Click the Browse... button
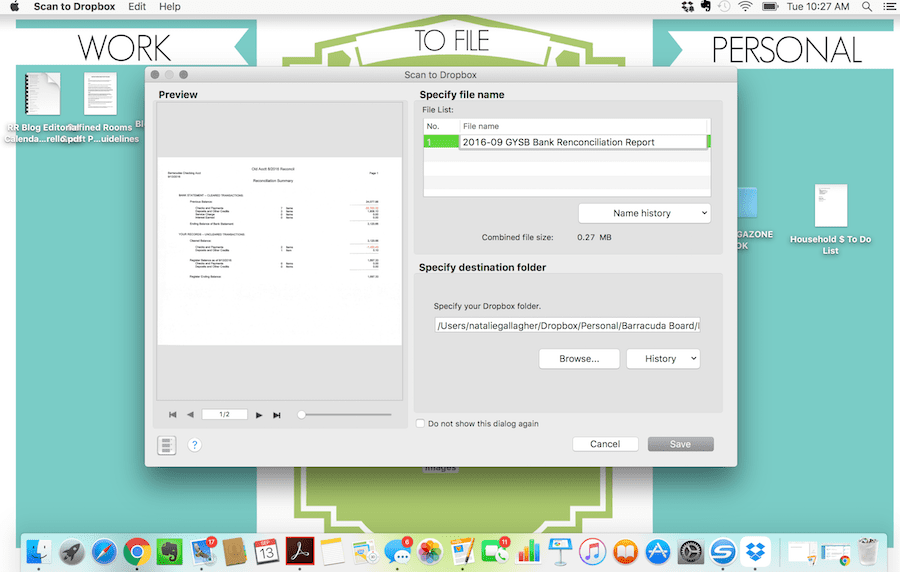The height and width of the screenshot is (572, 900). tap(579, 359)
